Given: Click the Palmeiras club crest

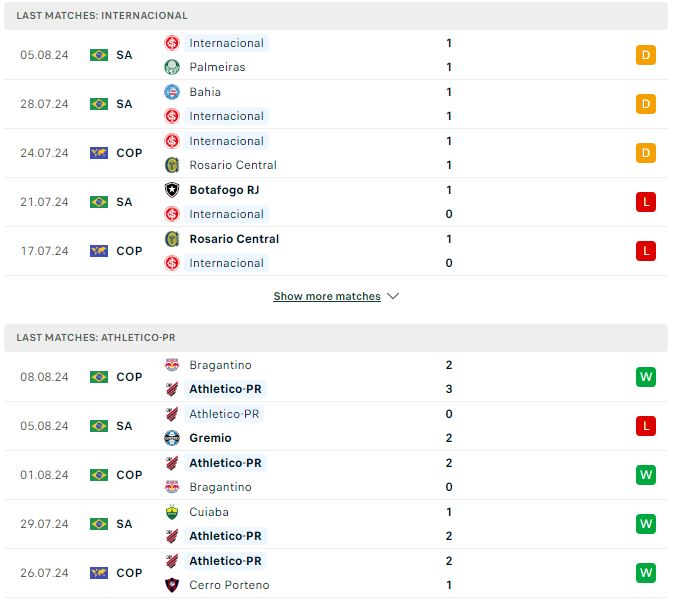Looking at the screenshot, I should click(x=172, y=67).
